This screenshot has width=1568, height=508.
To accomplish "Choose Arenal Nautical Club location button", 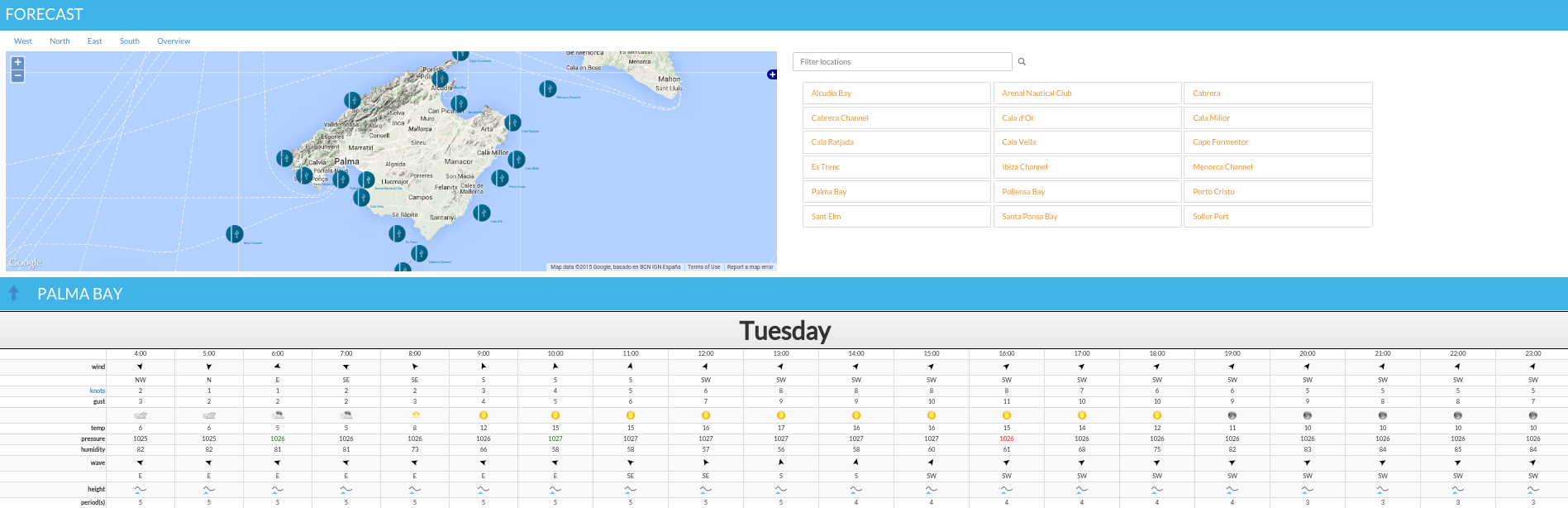I will click(1088, 93).
